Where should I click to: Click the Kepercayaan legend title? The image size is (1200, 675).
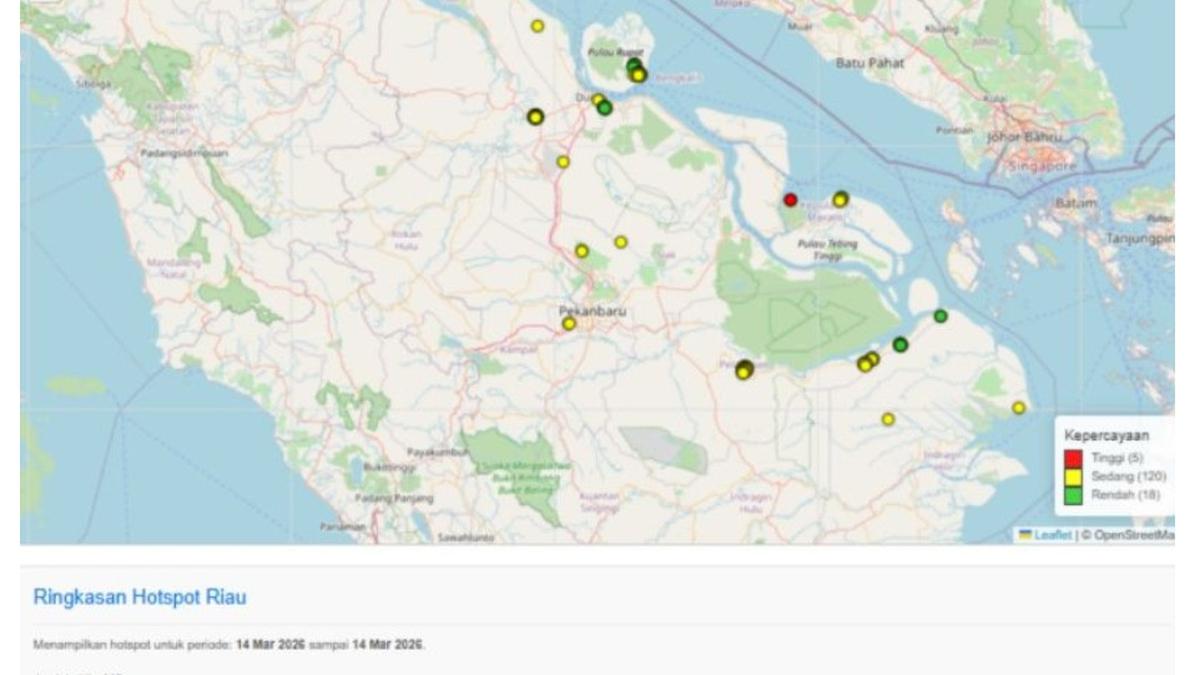coord(1107,436)
